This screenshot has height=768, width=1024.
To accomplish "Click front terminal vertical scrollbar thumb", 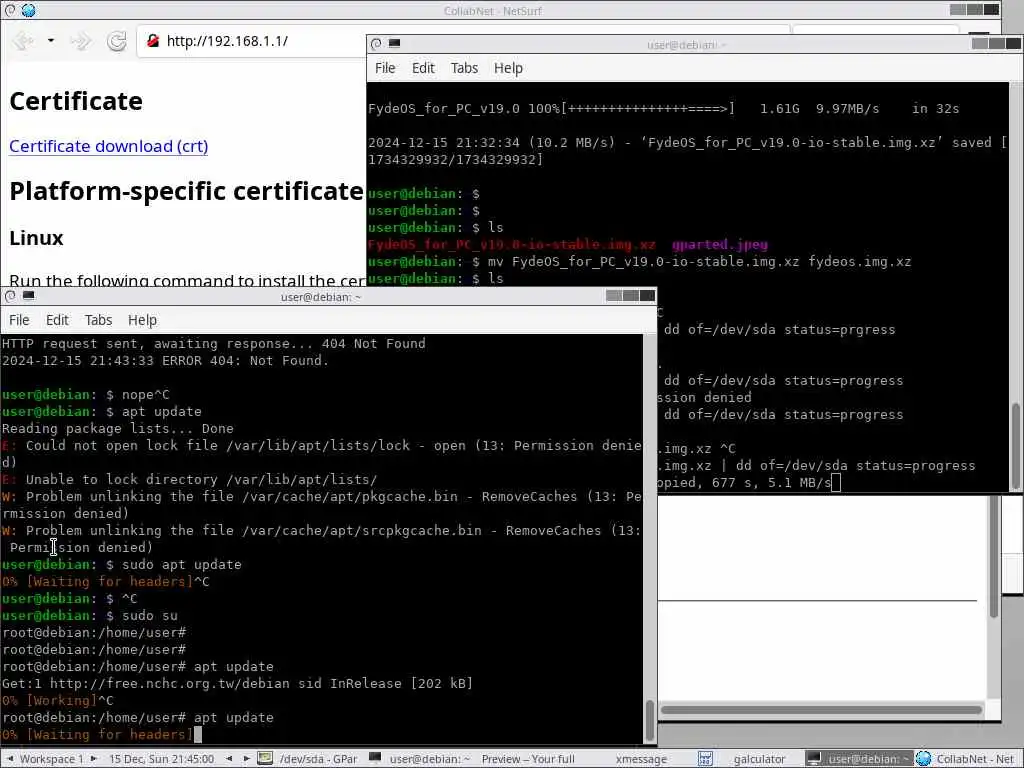I will 650,720.
